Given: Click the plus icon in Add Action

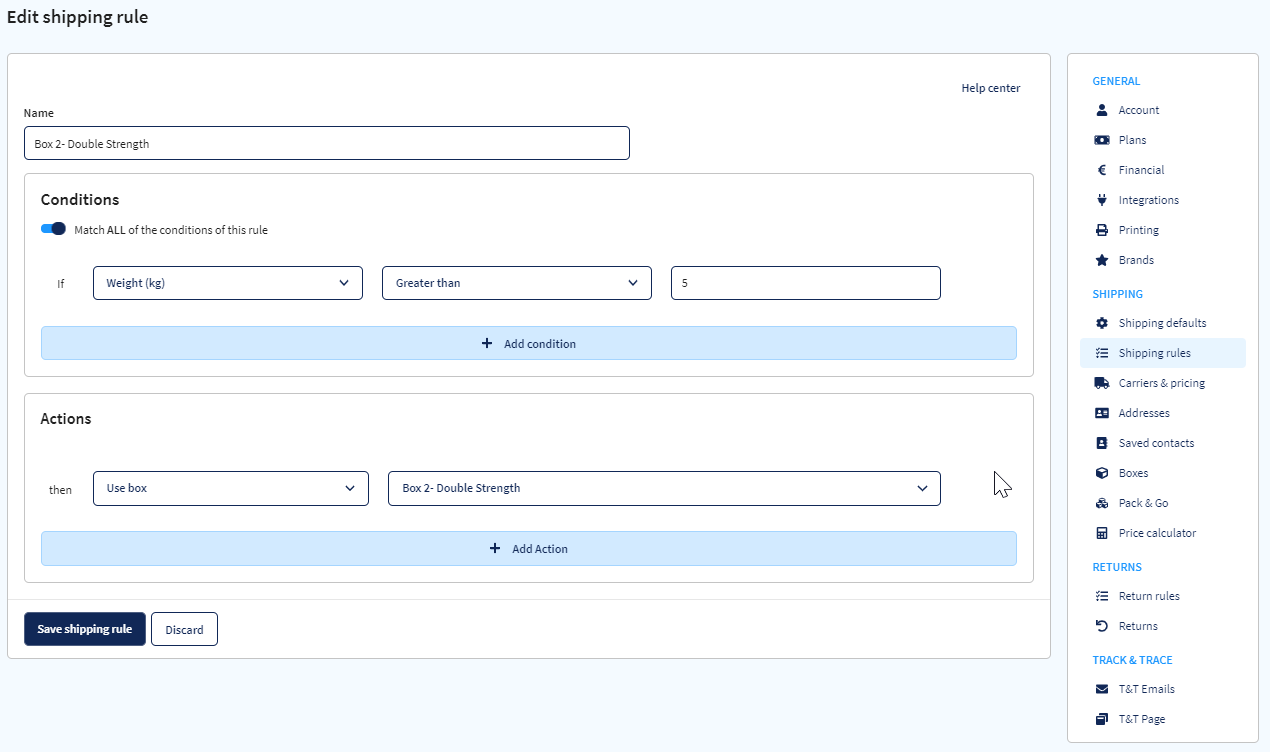Looking at the screenshot, I should 495,548.
